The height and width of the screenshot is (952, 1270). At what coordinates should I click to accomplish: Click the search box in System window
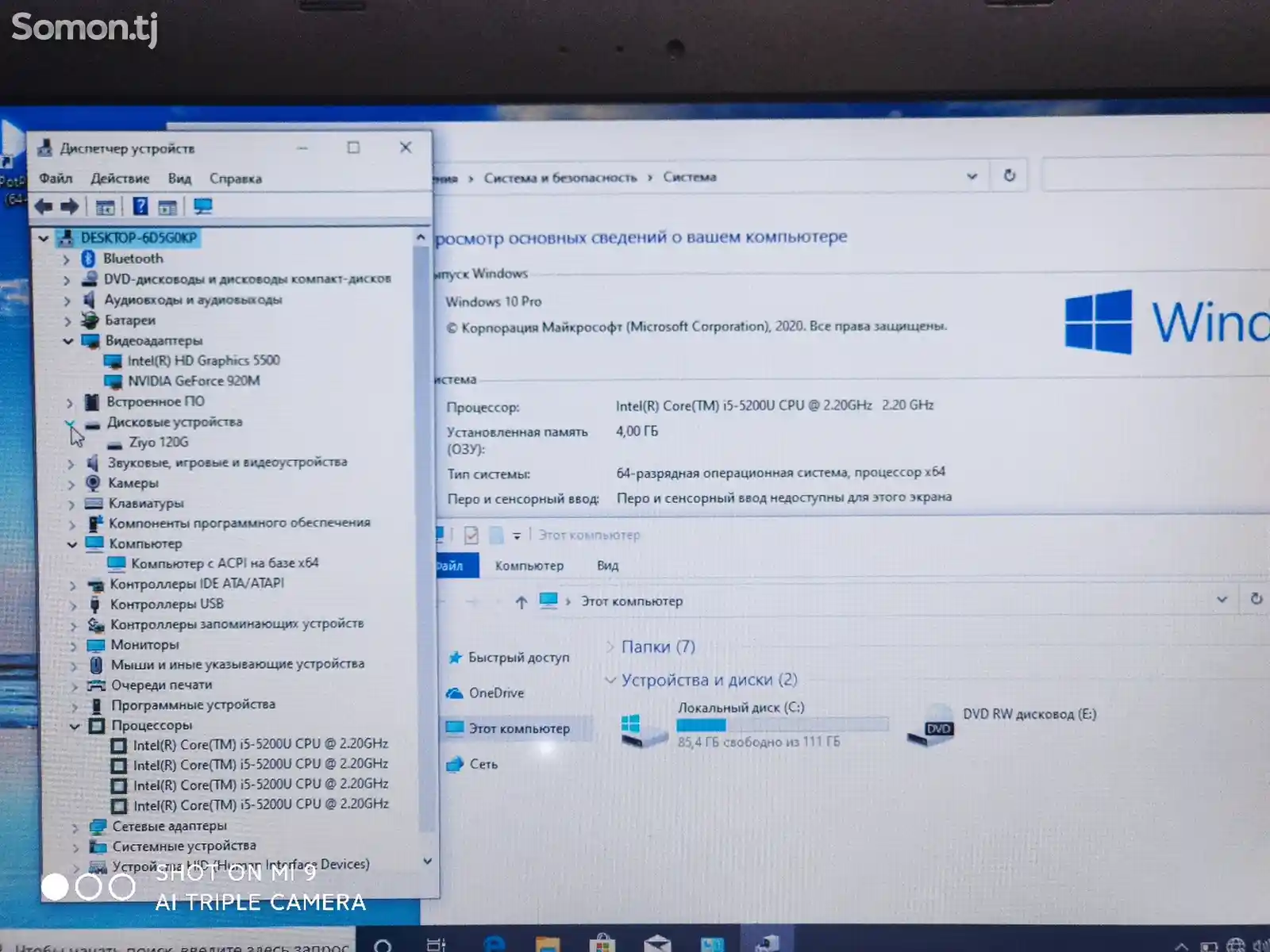(x=1155, y=175)
